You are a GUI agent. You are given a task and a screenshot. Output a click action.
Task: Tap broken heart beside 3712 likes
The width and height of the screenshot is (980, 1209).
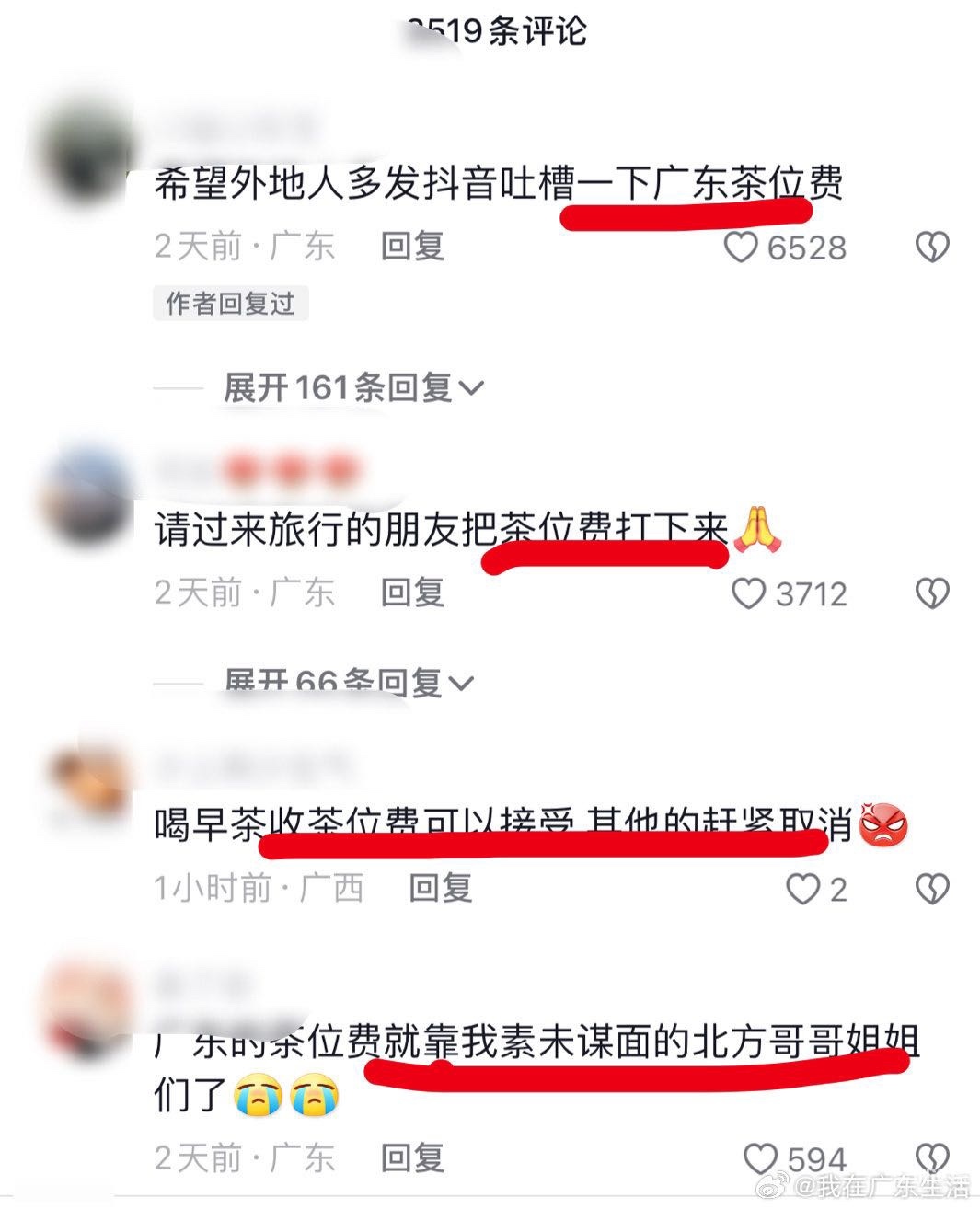pyautogui.click(x=932, y=593)
